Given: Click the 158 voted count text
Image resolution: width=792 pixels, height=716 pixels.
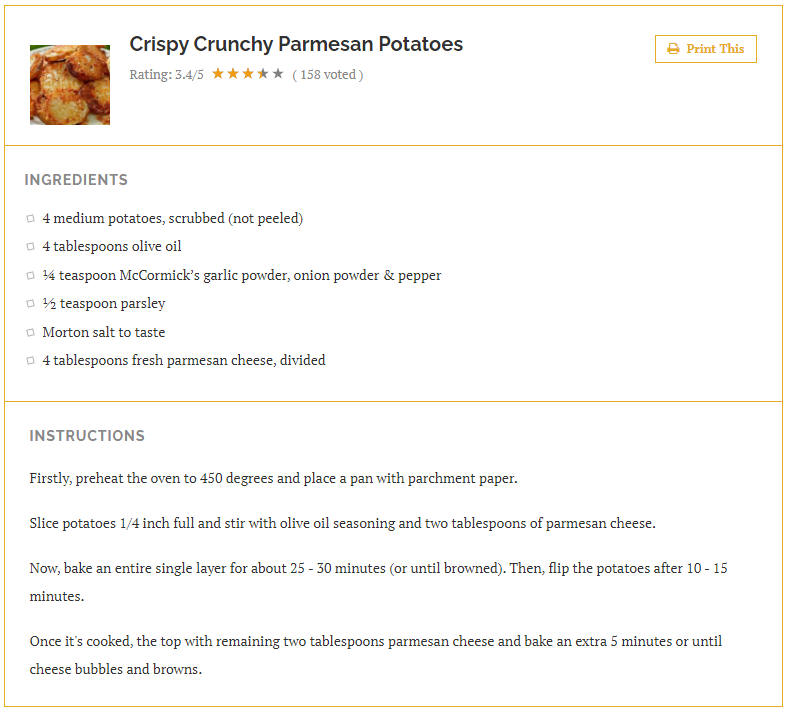Looking at the screenshot, I should pos(328,75).
